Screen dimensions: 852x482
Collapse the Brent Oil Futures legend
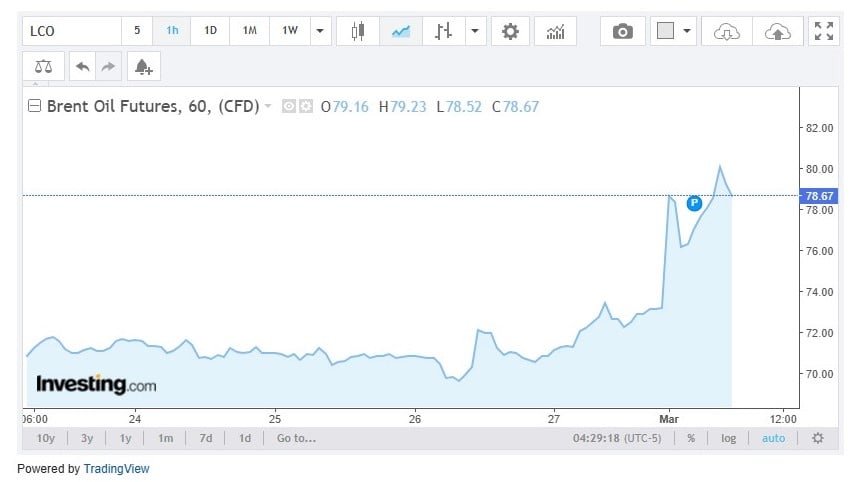point(35,106)
